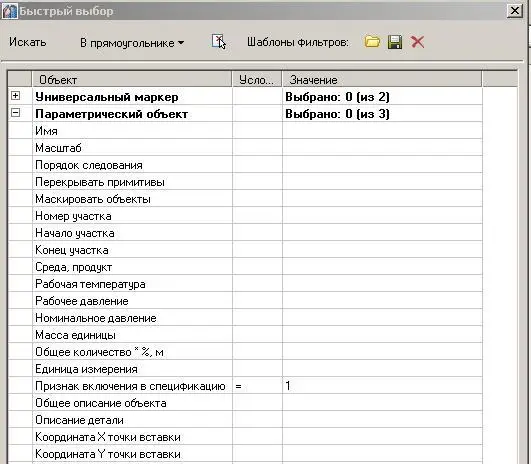Click the condition cell for 'Масштаб'
Screen dimensions: 531x464
pyautogui.click(x=257, y=148)
